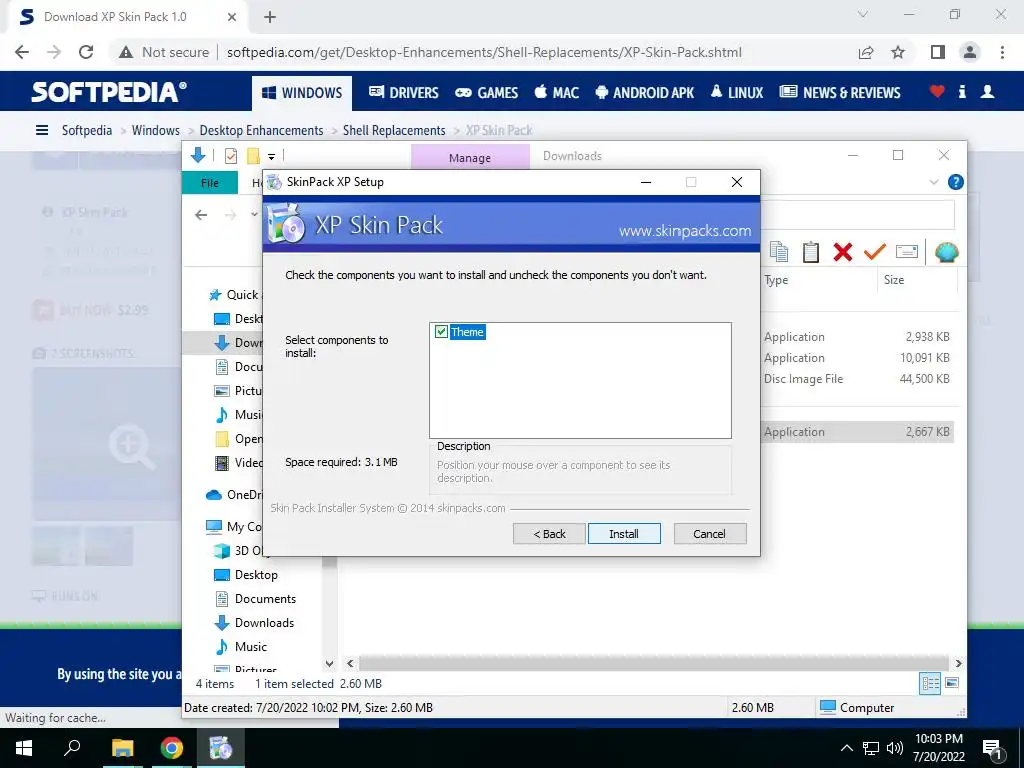Open the File tab in File Explorer

(210, 183)
